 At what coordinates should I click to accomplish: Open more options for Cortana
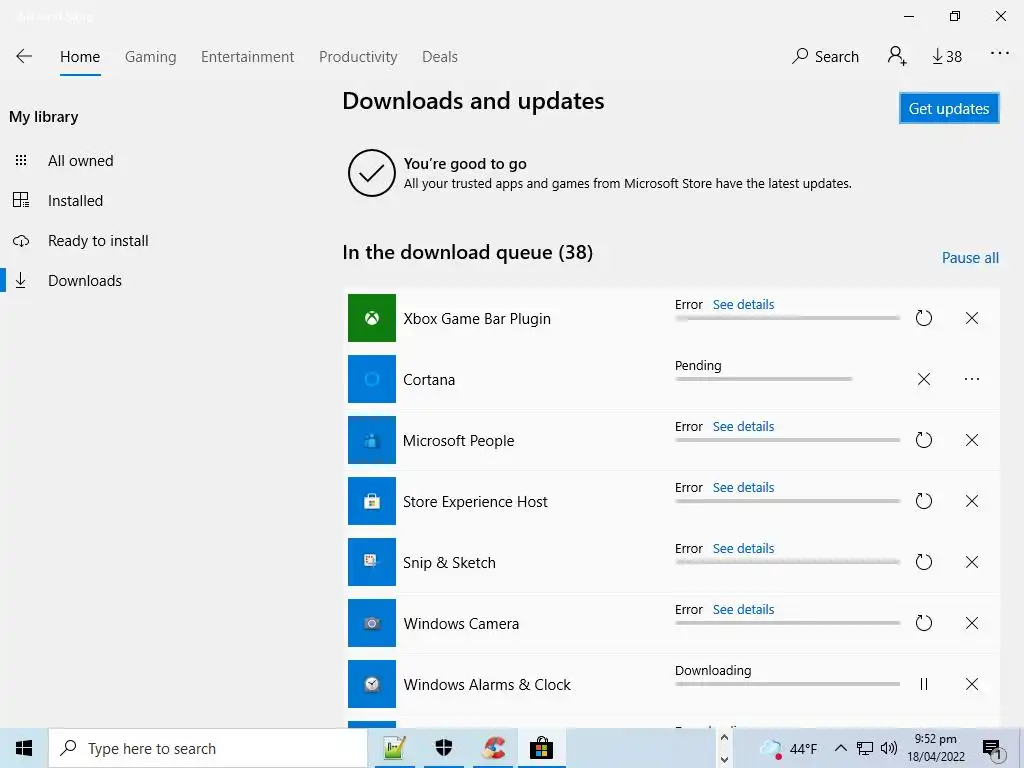coord(972,379)
